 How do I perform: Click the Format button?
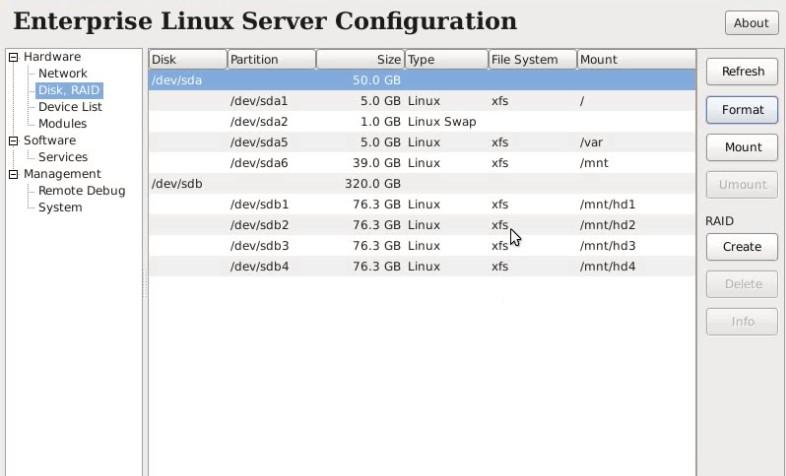(742, 110)
